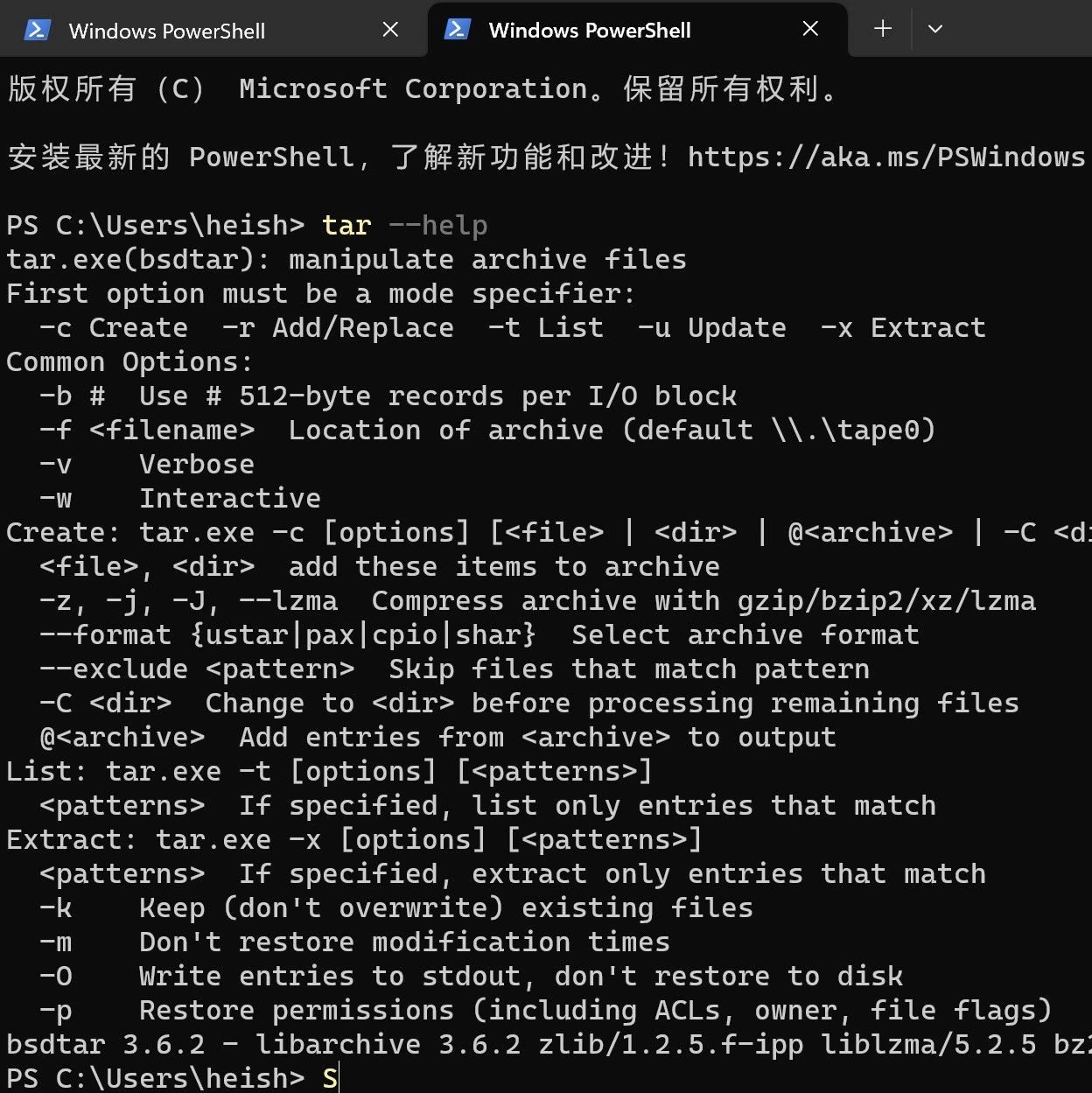
Task: Click the PowerShell icon on the left tab
Action: point(36,30)
